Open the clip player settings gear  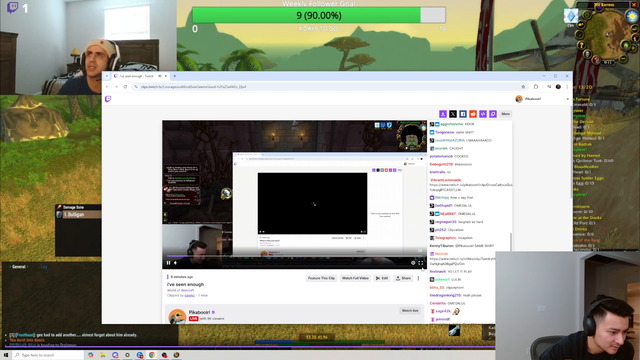pos(413,263)
